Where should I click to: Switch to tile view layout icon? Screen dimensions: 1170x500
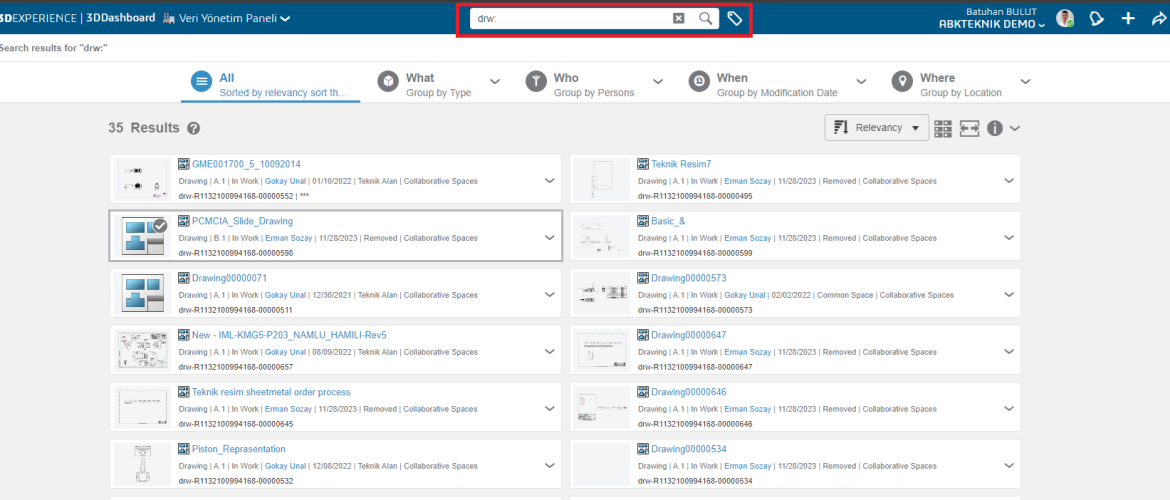coord(943,128)
